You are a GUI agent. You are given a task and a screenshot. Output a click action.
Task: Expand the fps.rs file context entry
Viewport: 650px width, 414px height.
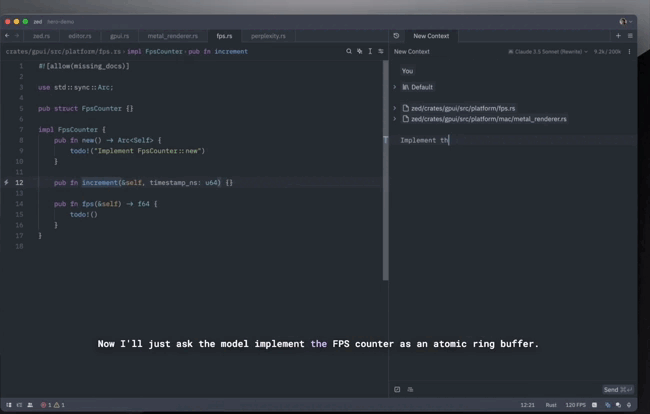pyautogui.click(x=395, y=108)
